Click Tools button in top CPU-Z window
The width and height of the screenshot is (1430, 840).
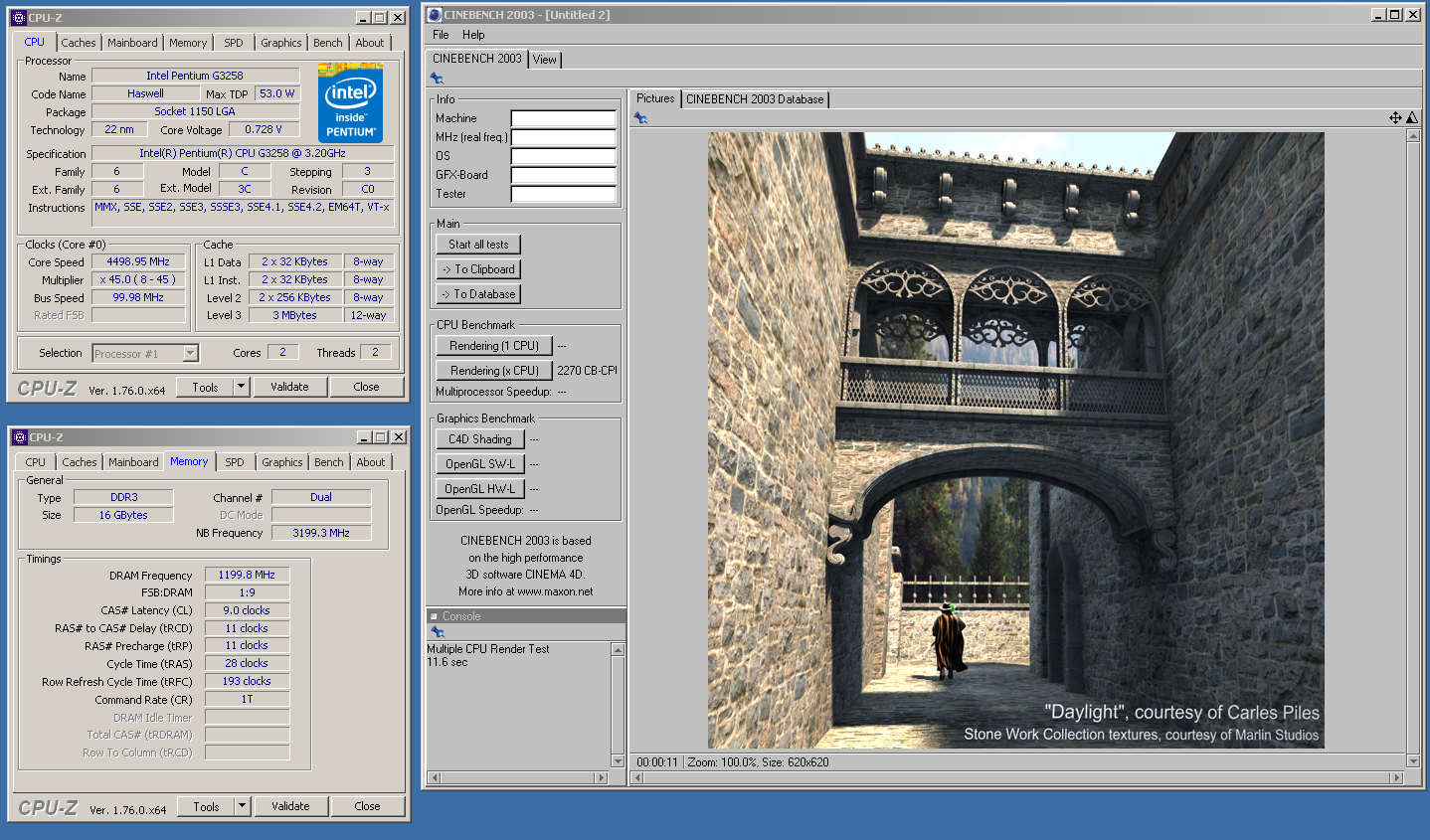[x=206, y=387]
